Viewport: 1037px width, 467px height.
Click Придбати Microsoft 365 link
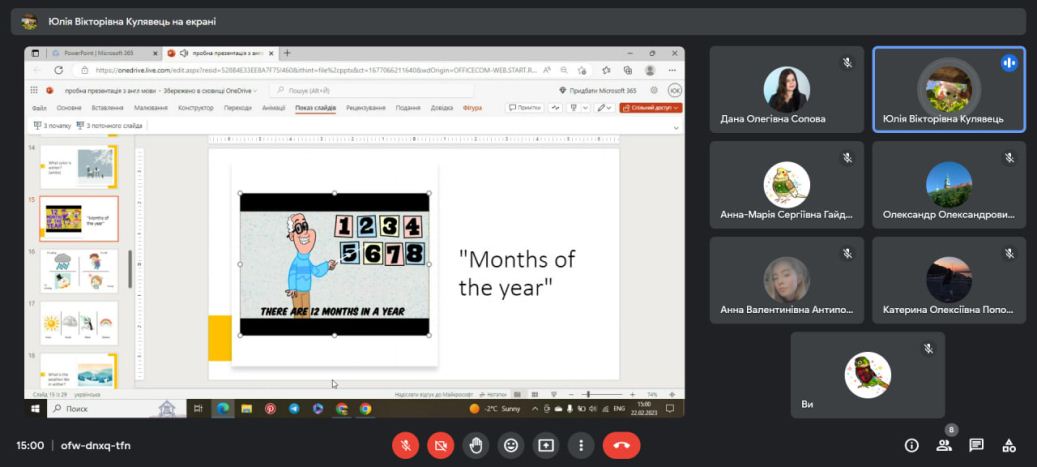[x=598, y=91]
